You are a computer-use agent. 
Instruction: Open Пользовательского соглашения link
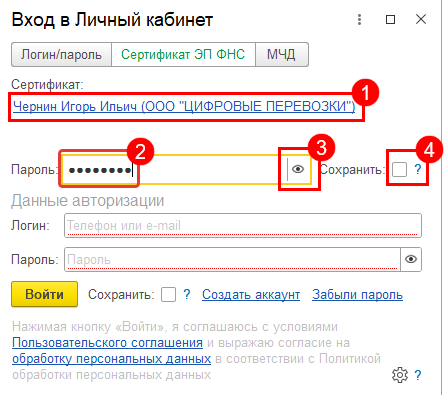click(x=107, y=343)
